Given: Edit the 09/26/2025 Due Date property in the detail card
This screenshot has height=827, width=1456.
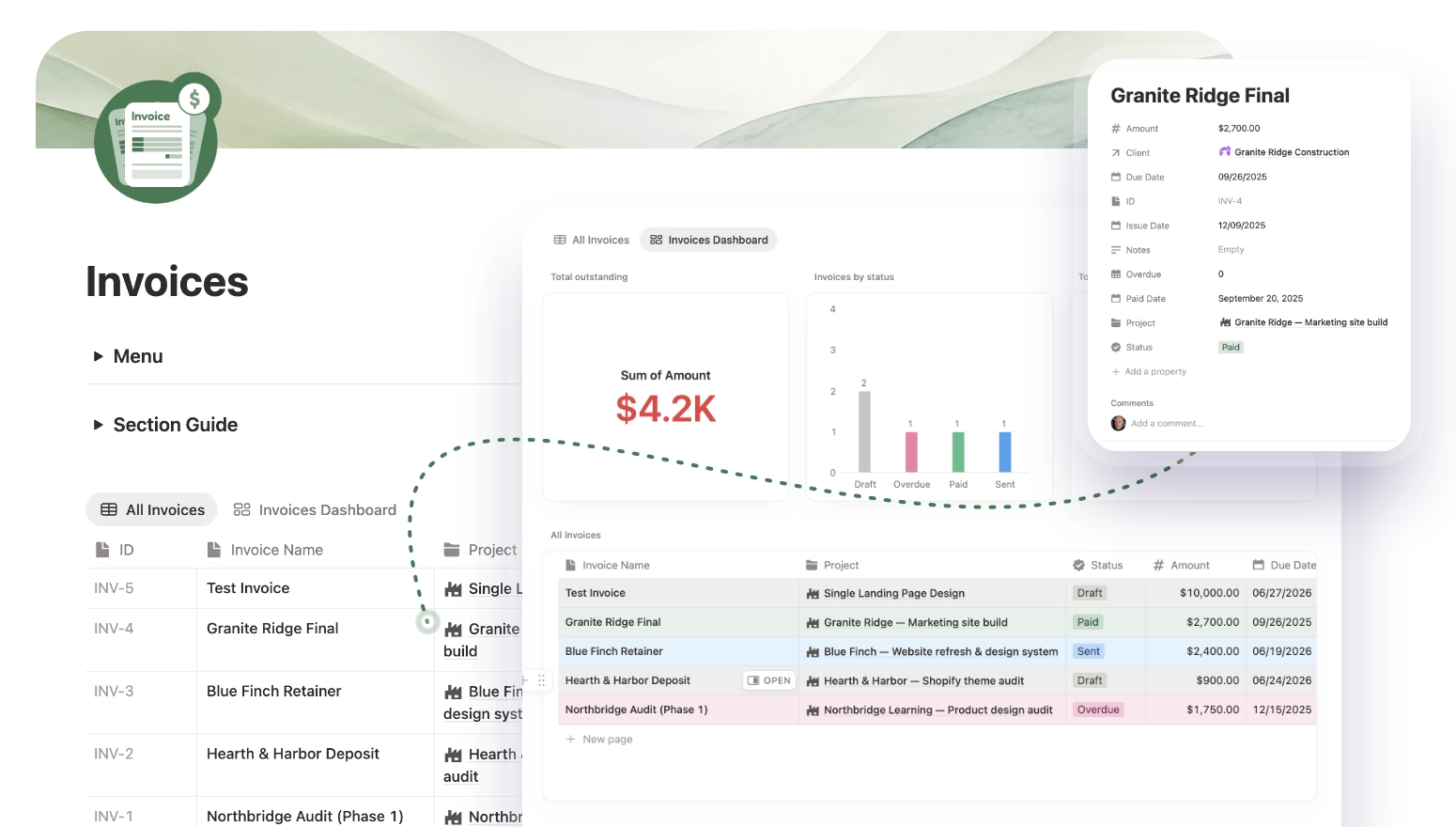Looking at the screenshot, I should [1242, 177].
